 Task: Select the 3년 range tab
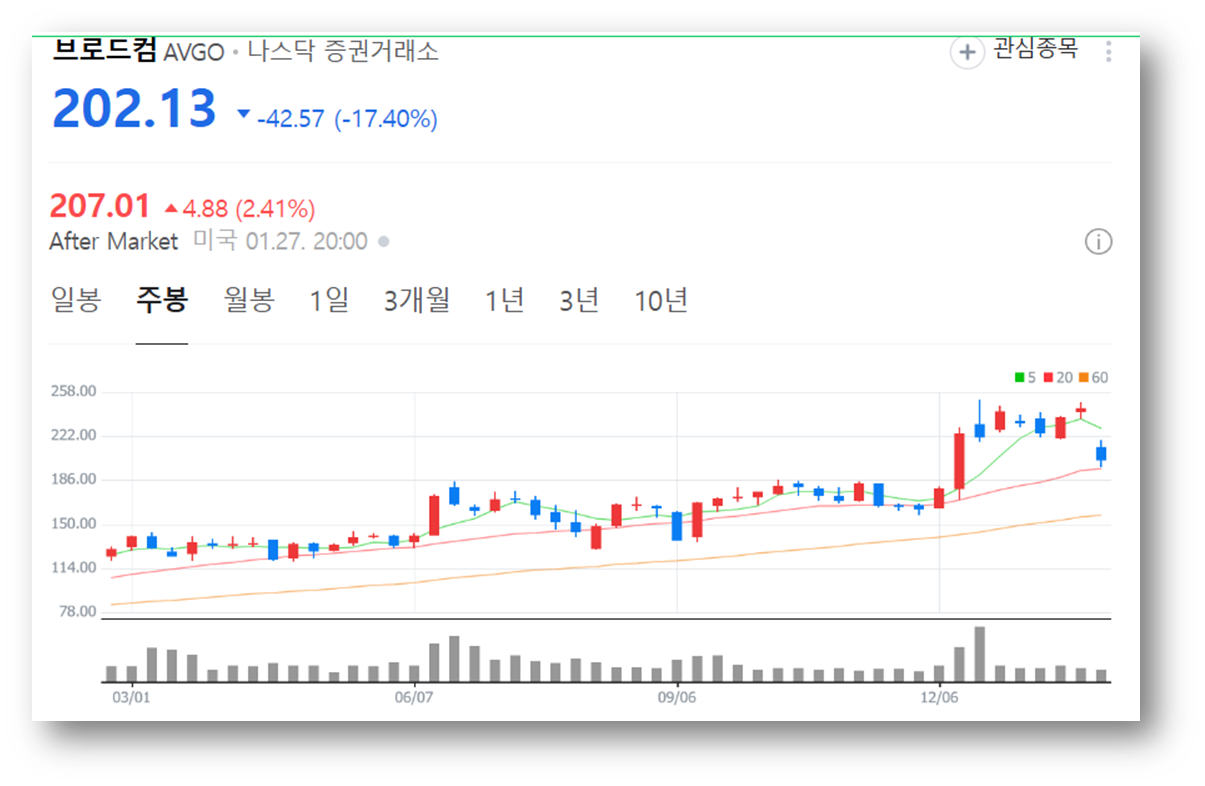coord(579,300)
